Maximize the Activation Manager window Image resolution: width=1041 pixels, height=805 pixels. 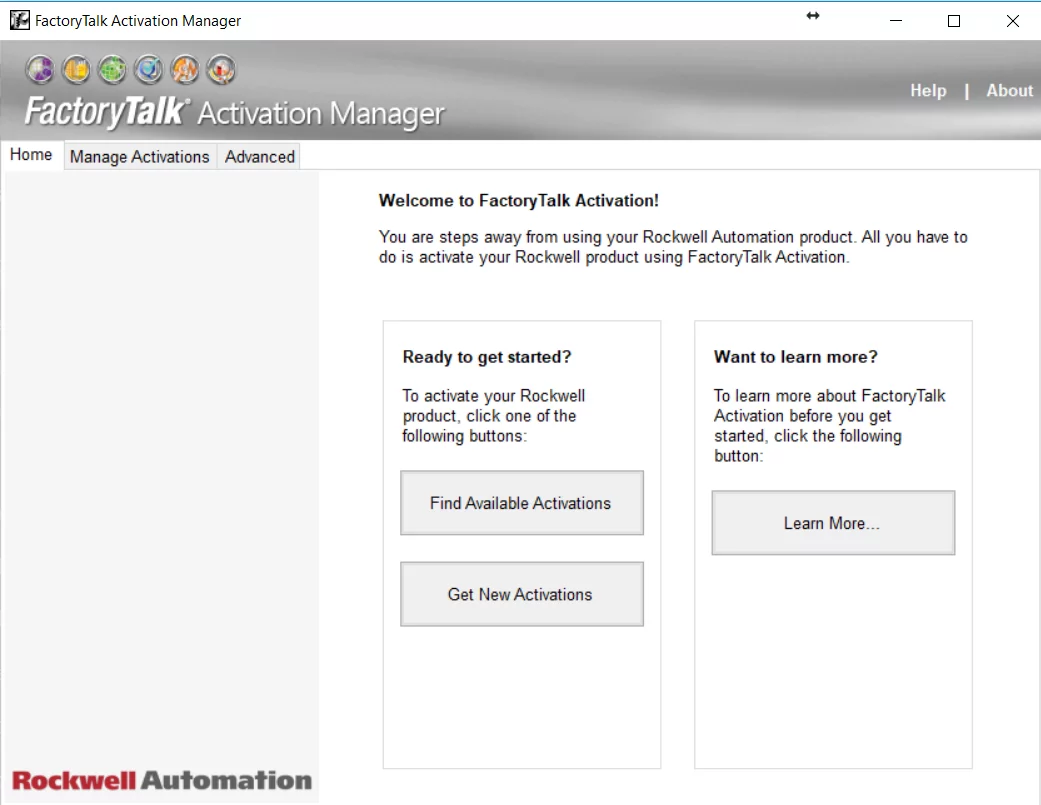tap(953, 21)
